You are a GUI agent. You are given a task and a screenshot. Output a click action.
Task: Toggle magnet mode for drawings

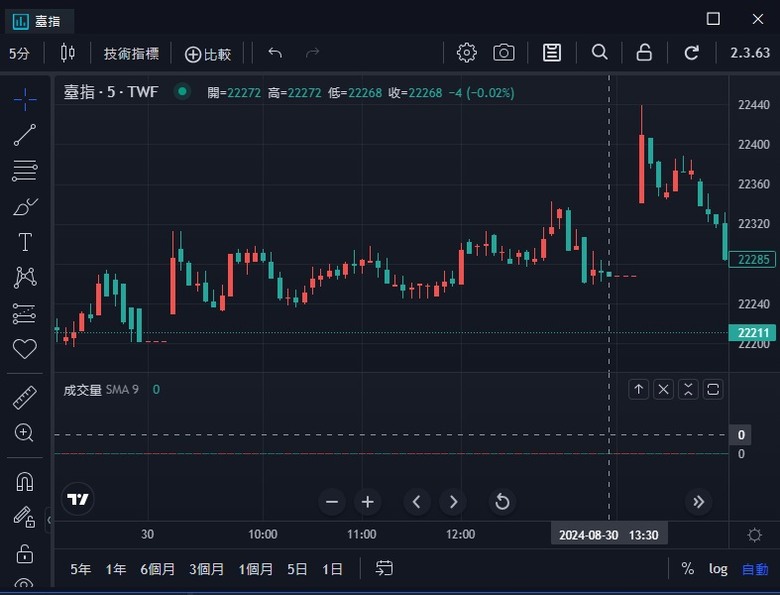click(x=24, y=482)
